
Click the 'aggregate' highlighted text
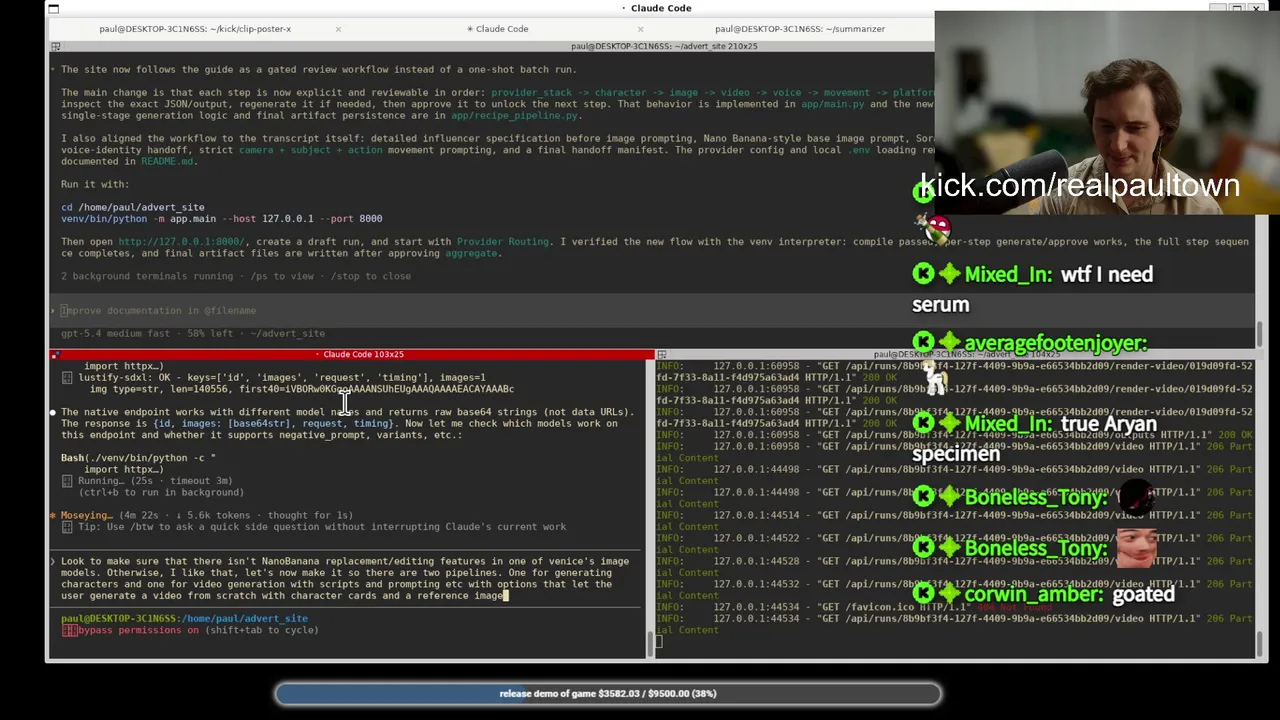(470, 253)
